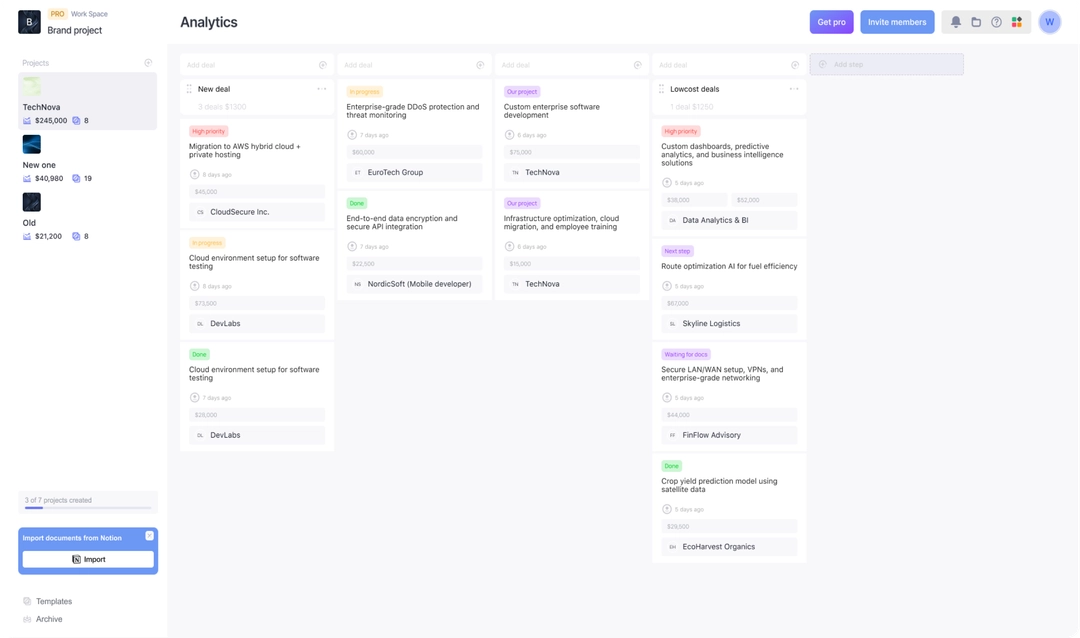Open the three-dot menu for Lowcost deals column
Screen dimensions: 1080x638
pyautogui.click(x=793, y=89)
